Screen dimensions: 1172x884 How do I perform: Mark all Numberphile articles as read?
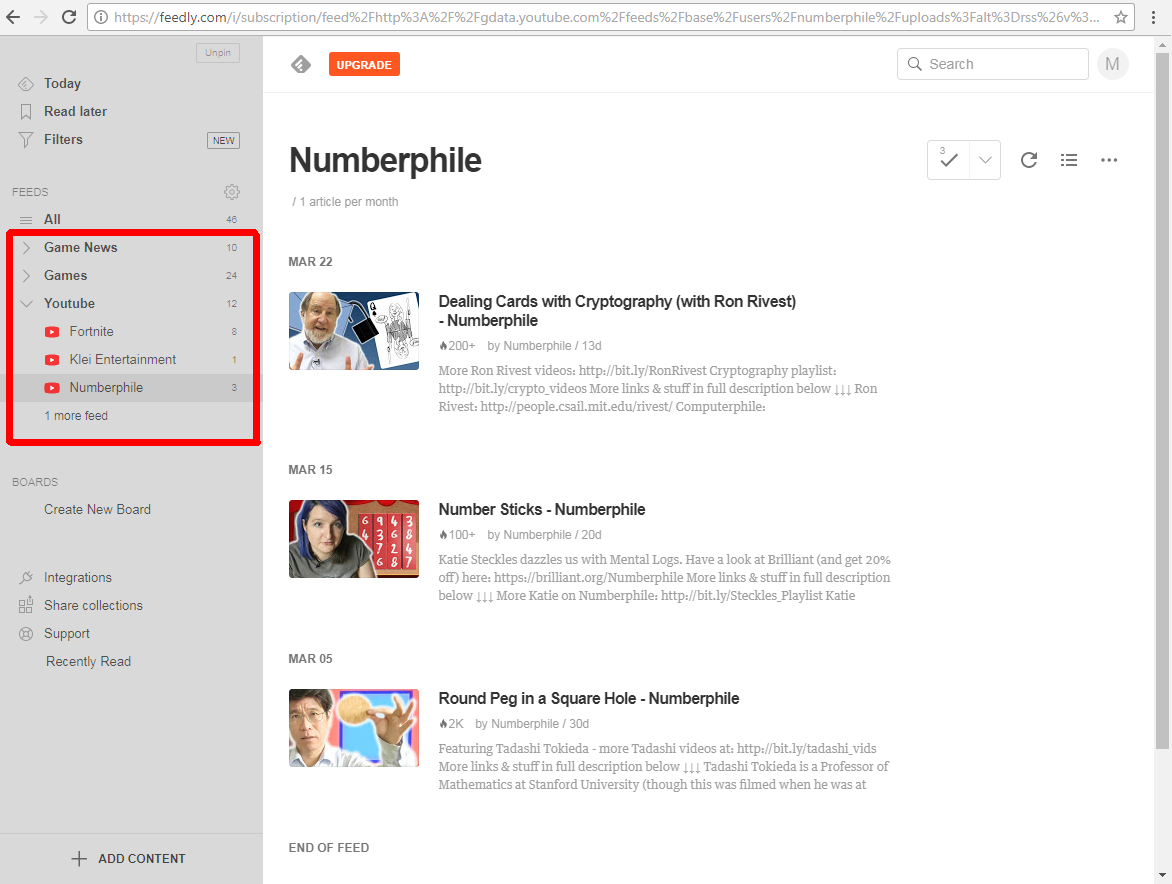coord(949,160)
